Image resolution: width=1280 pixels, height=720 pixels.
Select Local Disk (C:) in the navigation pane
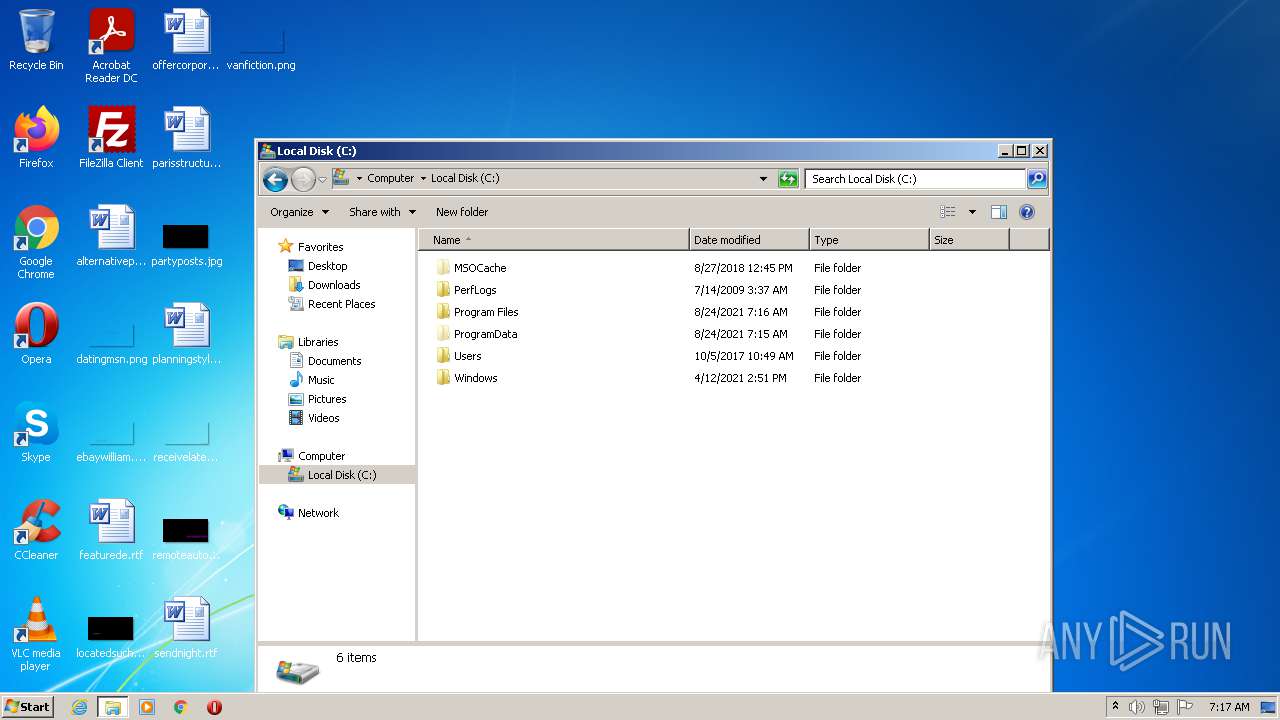tap(337, 475)
